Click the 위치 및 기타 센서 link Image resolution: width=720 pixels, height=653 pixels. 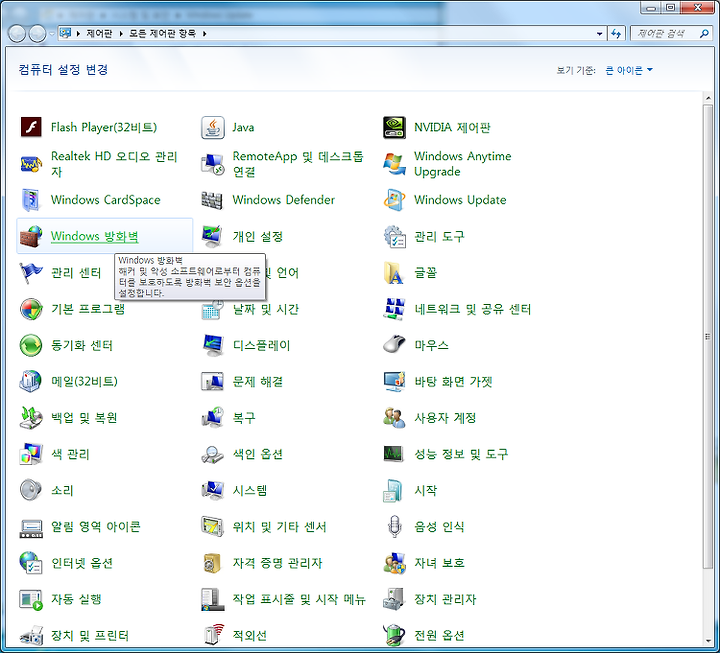pos(279,527)
